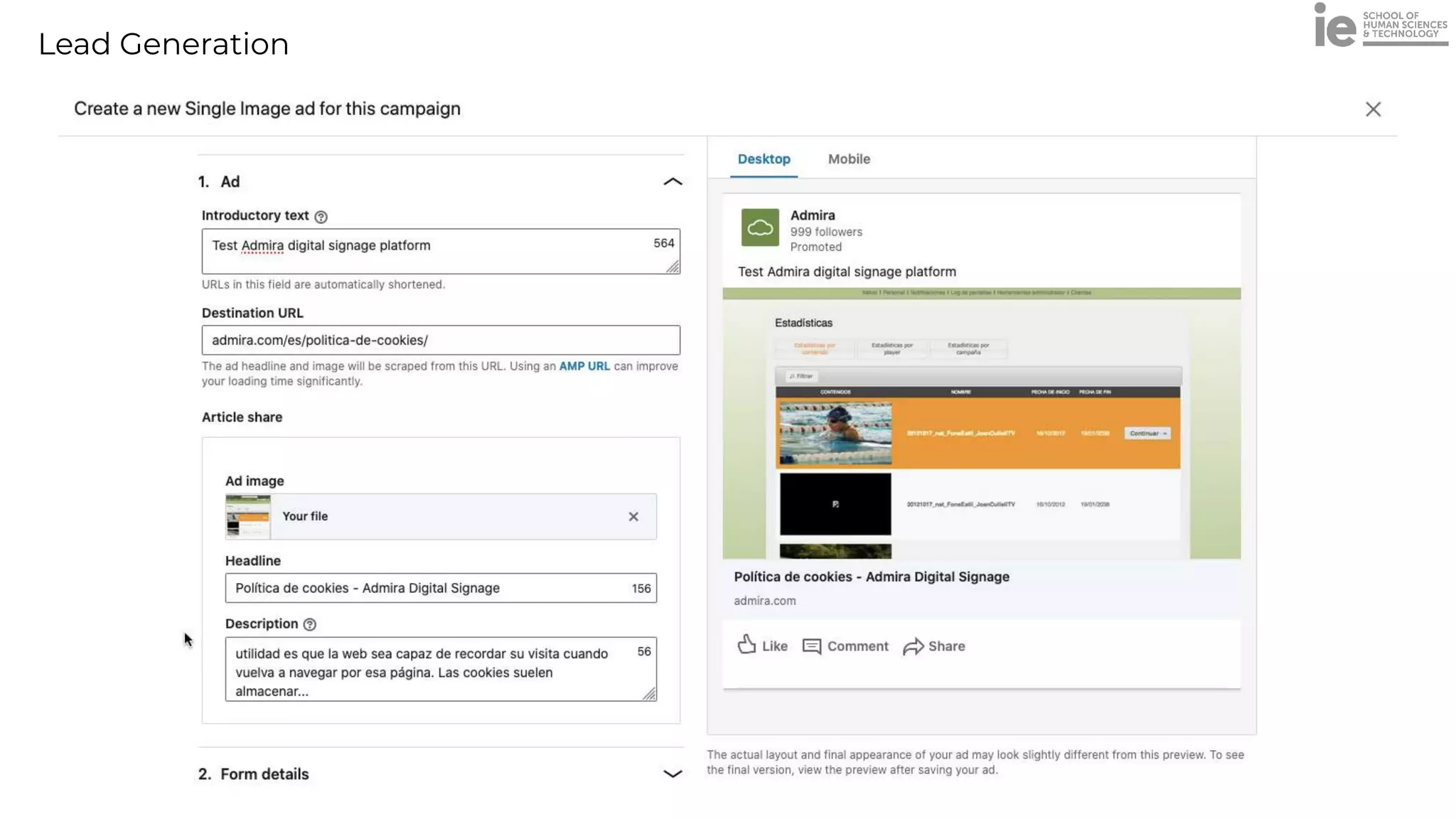Switch to the Mobile preview tab

click(848, 159)
